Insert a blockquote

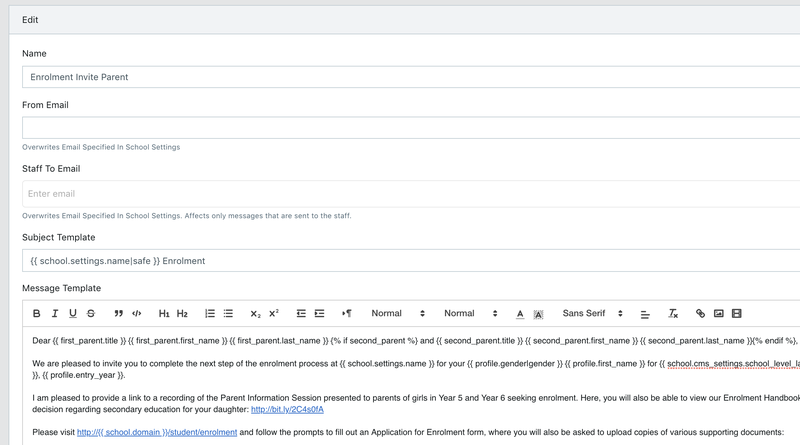tap(118, 313)
